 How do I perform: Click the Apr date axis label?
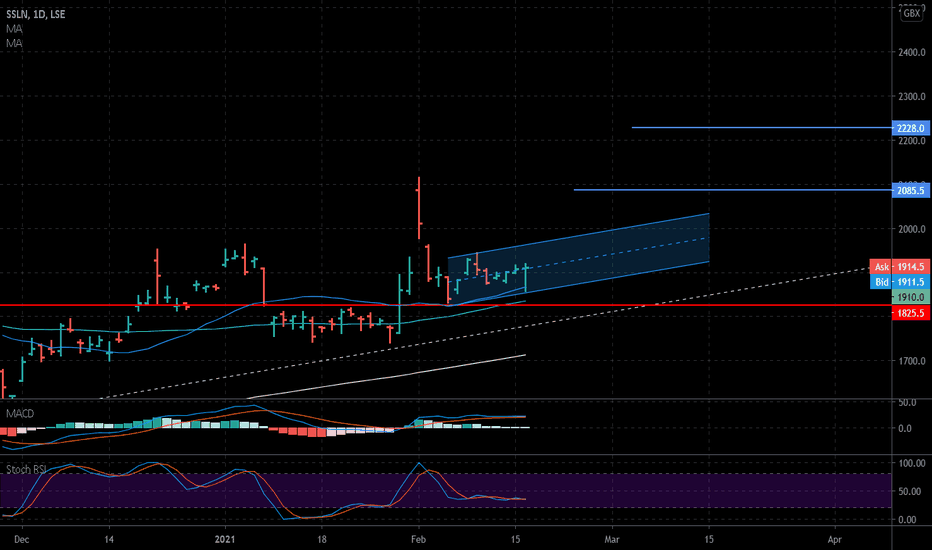tap(835, 540)
